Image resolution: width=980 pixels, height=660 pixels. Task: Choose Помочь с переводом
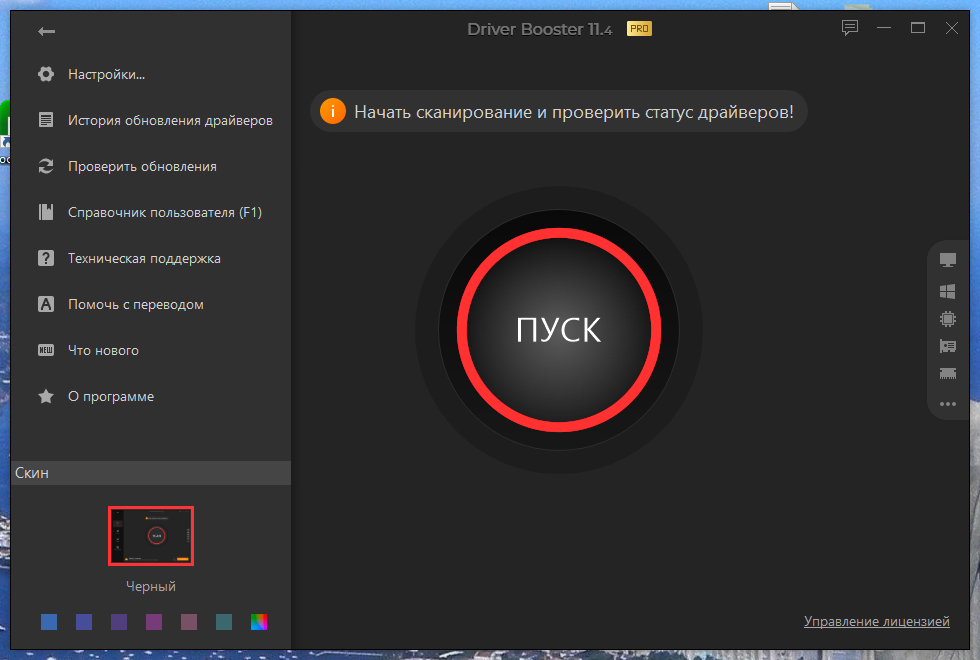coord(136,304)
